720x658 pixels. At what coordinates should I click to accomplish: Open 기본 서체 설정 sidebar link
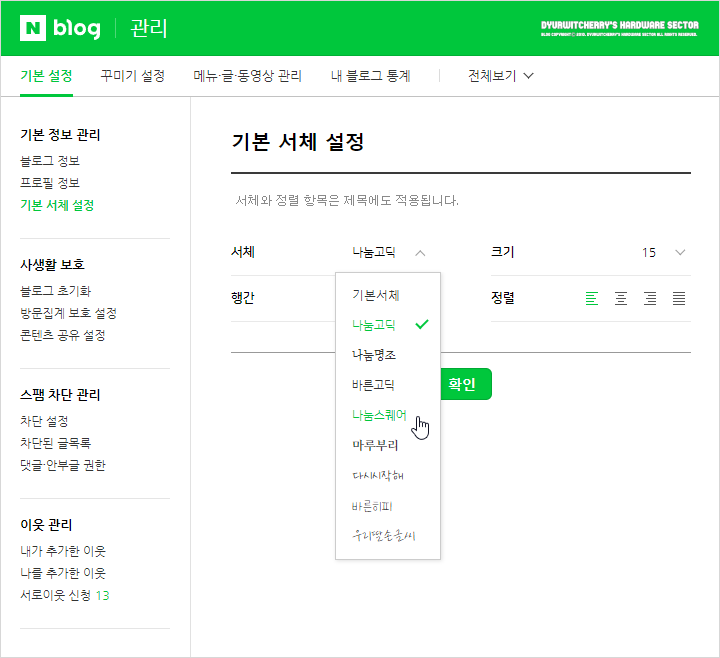click(x=57, y=205)
